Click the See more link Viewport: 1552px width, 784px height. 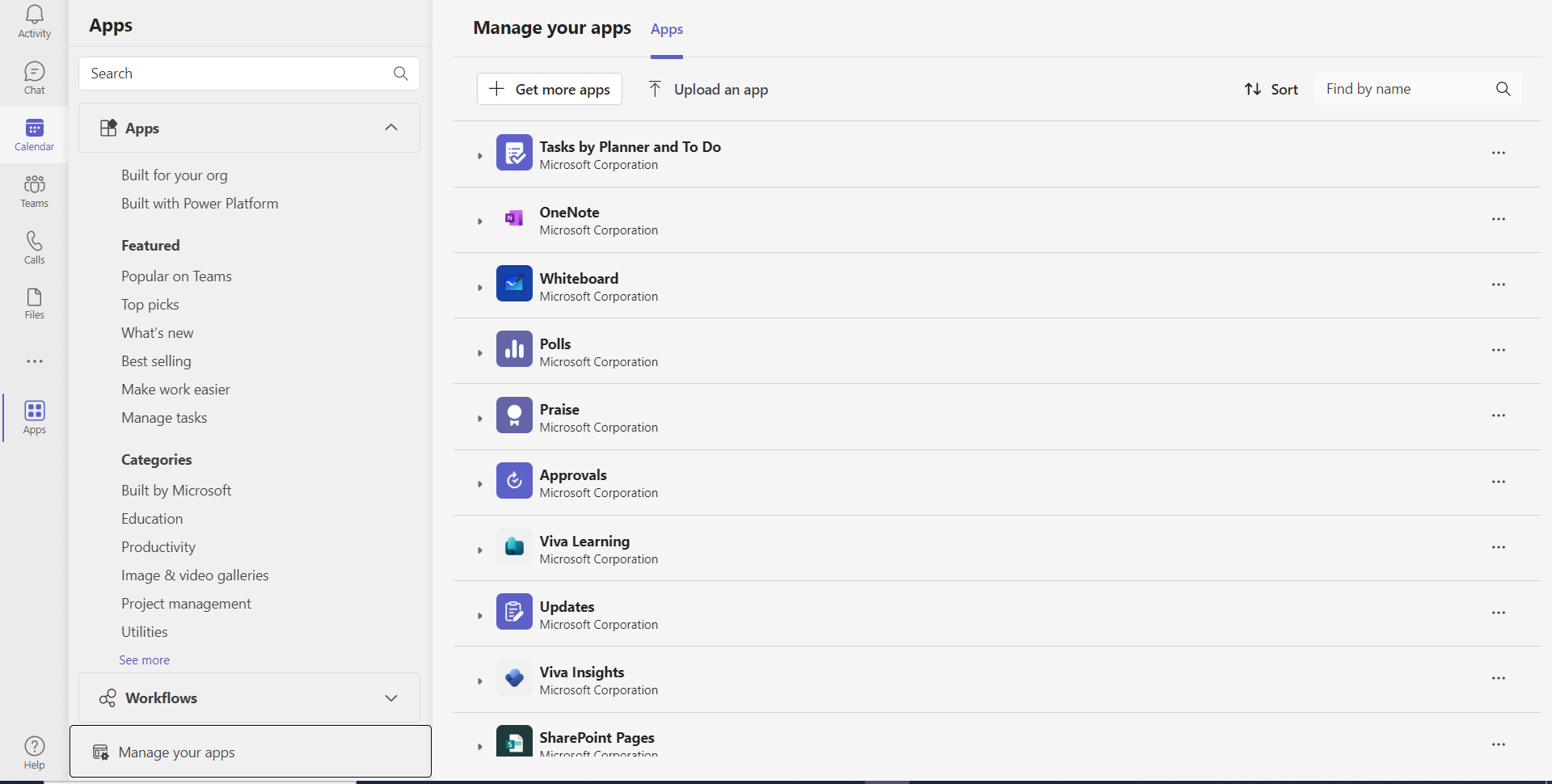(145, 660)
